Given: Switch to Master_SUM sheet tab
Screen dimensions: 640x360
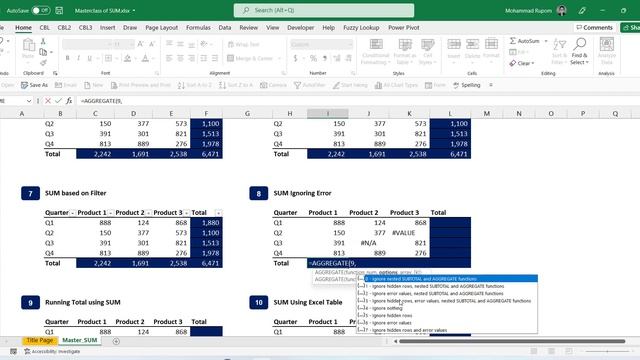Looking at the screenshot, I should coord(80,340).
